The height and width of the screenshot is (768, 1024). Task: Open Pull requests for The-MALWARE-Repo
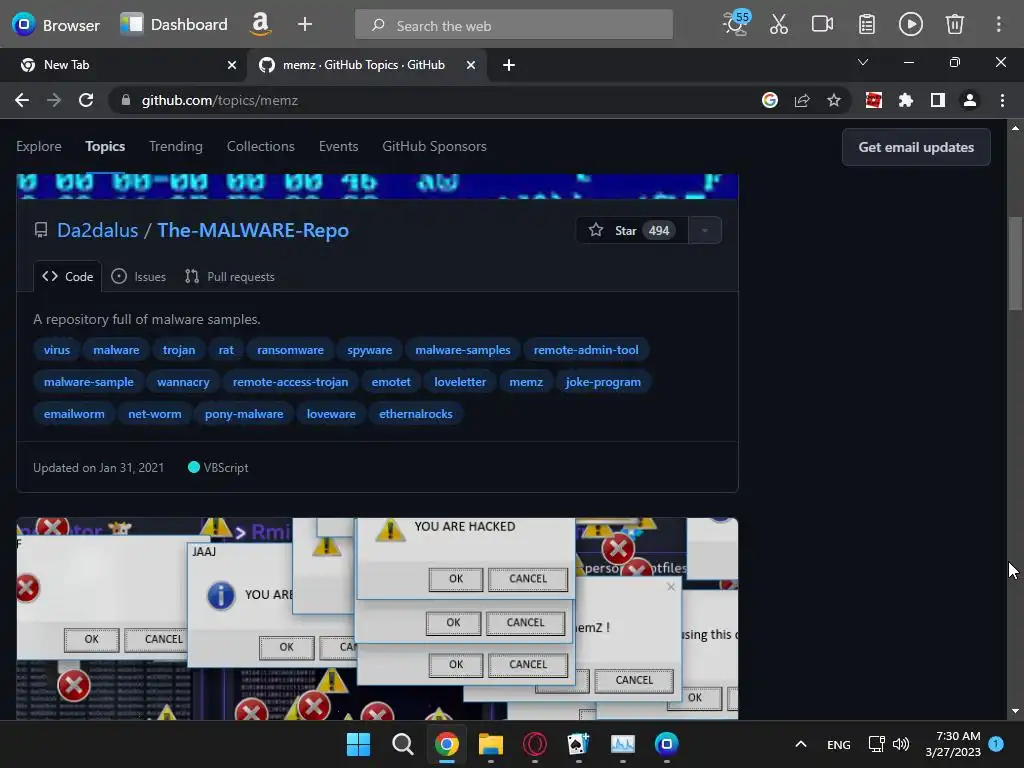point(229,276)
